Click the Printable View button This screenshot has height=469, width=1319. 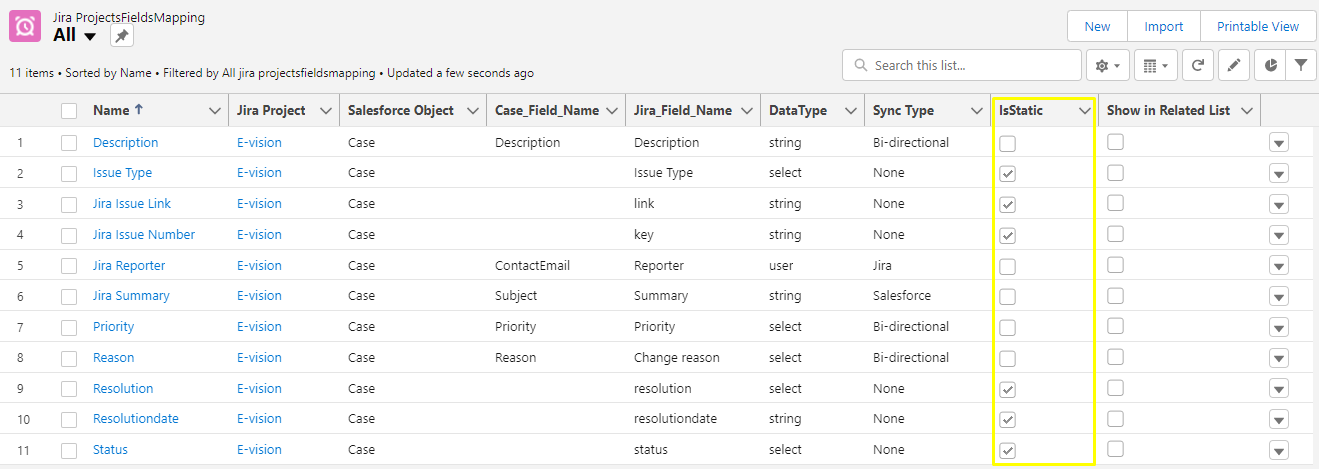1258,27
